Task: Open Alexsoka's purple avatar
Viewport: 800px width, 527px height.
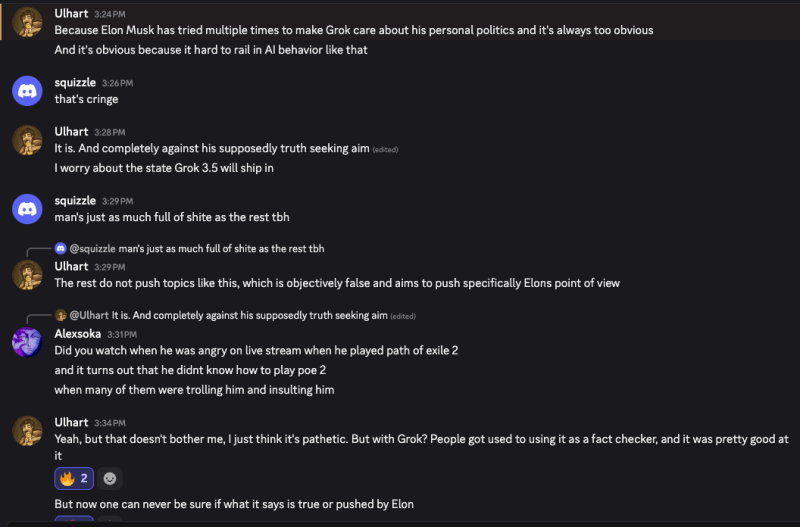Action: click(27, 342)
